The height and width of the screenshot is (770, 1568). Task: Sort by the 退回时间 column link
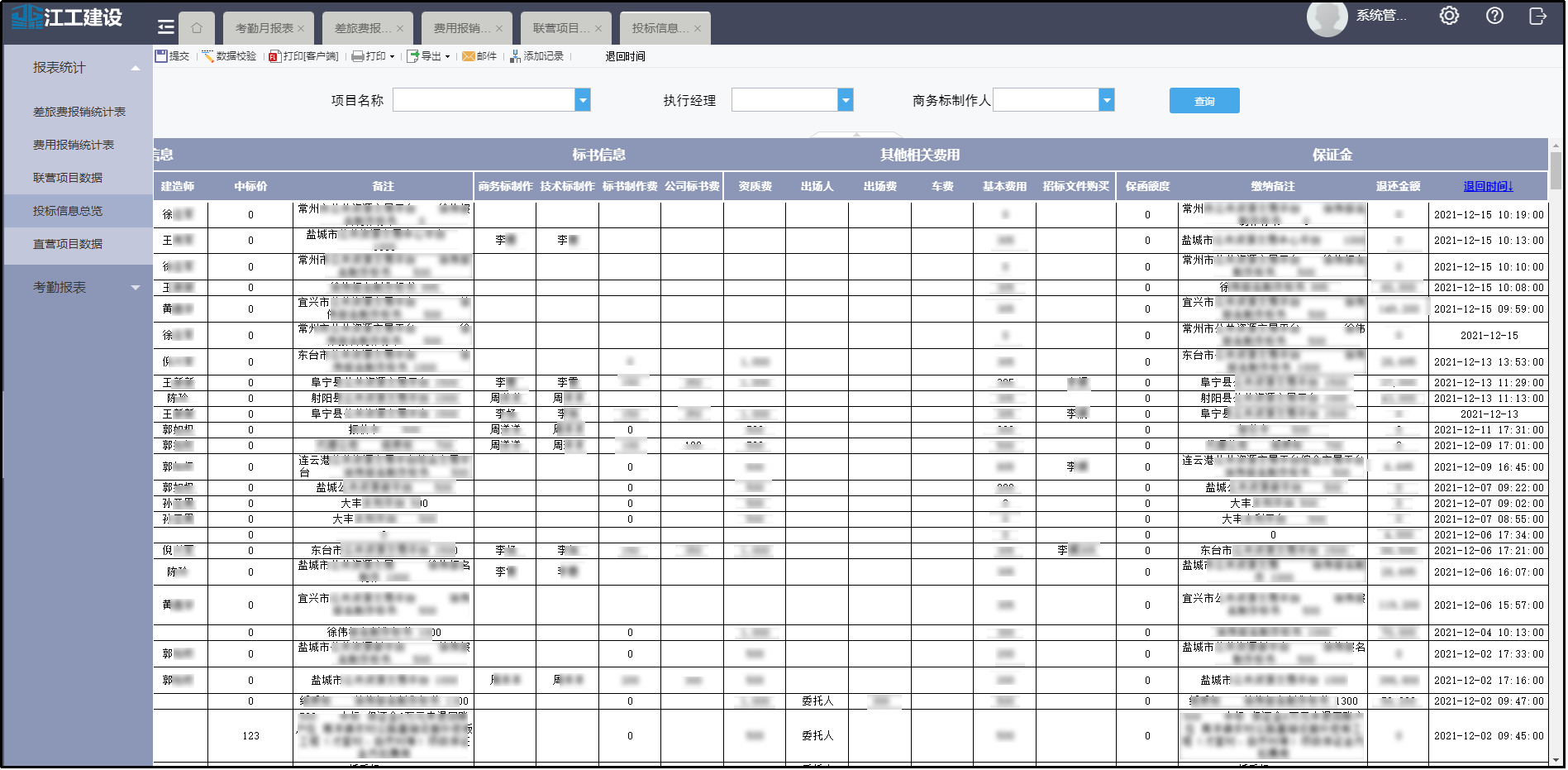[1488, 186]
